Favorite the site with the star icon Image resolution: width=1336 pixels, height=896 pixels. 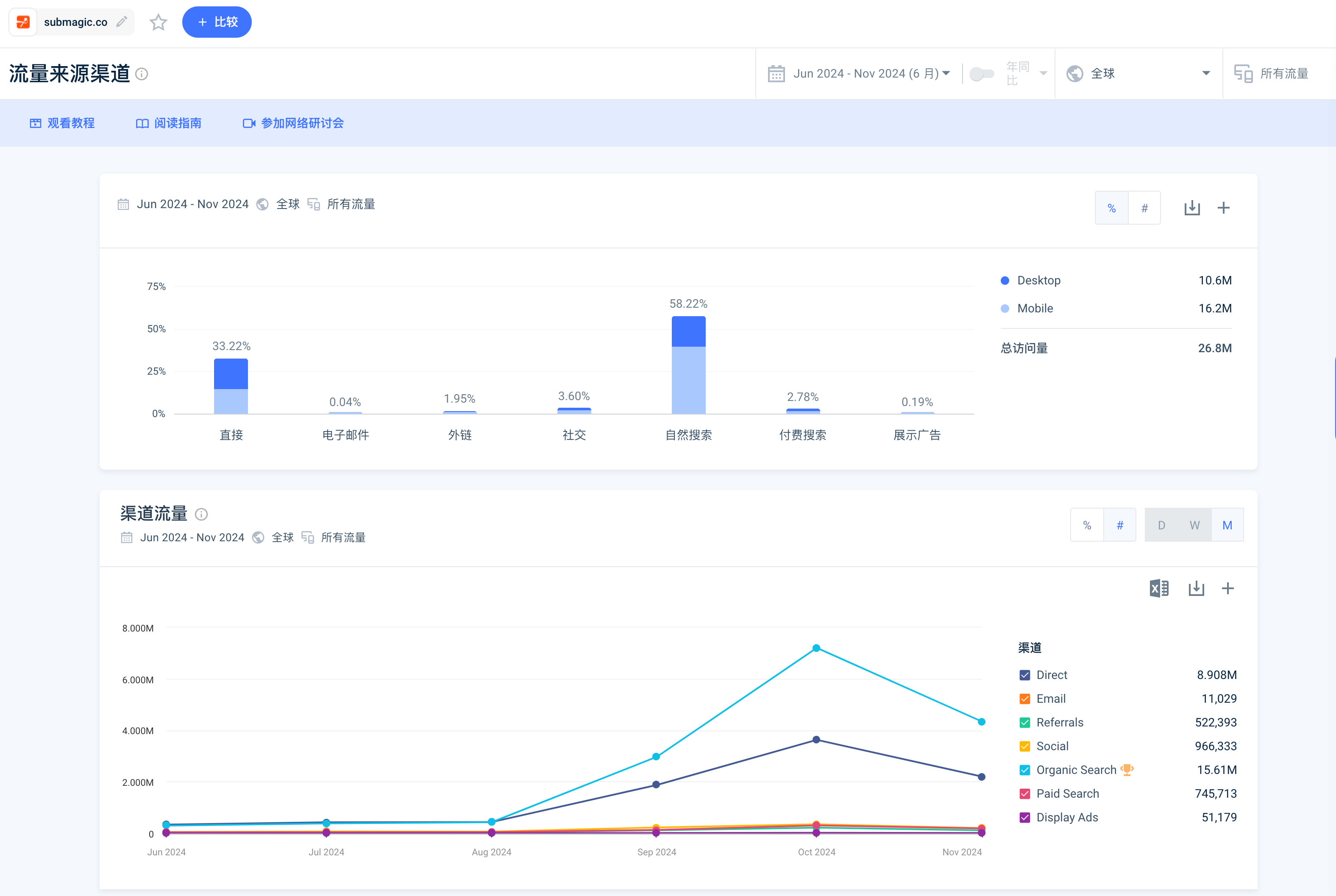click(158, 22)
